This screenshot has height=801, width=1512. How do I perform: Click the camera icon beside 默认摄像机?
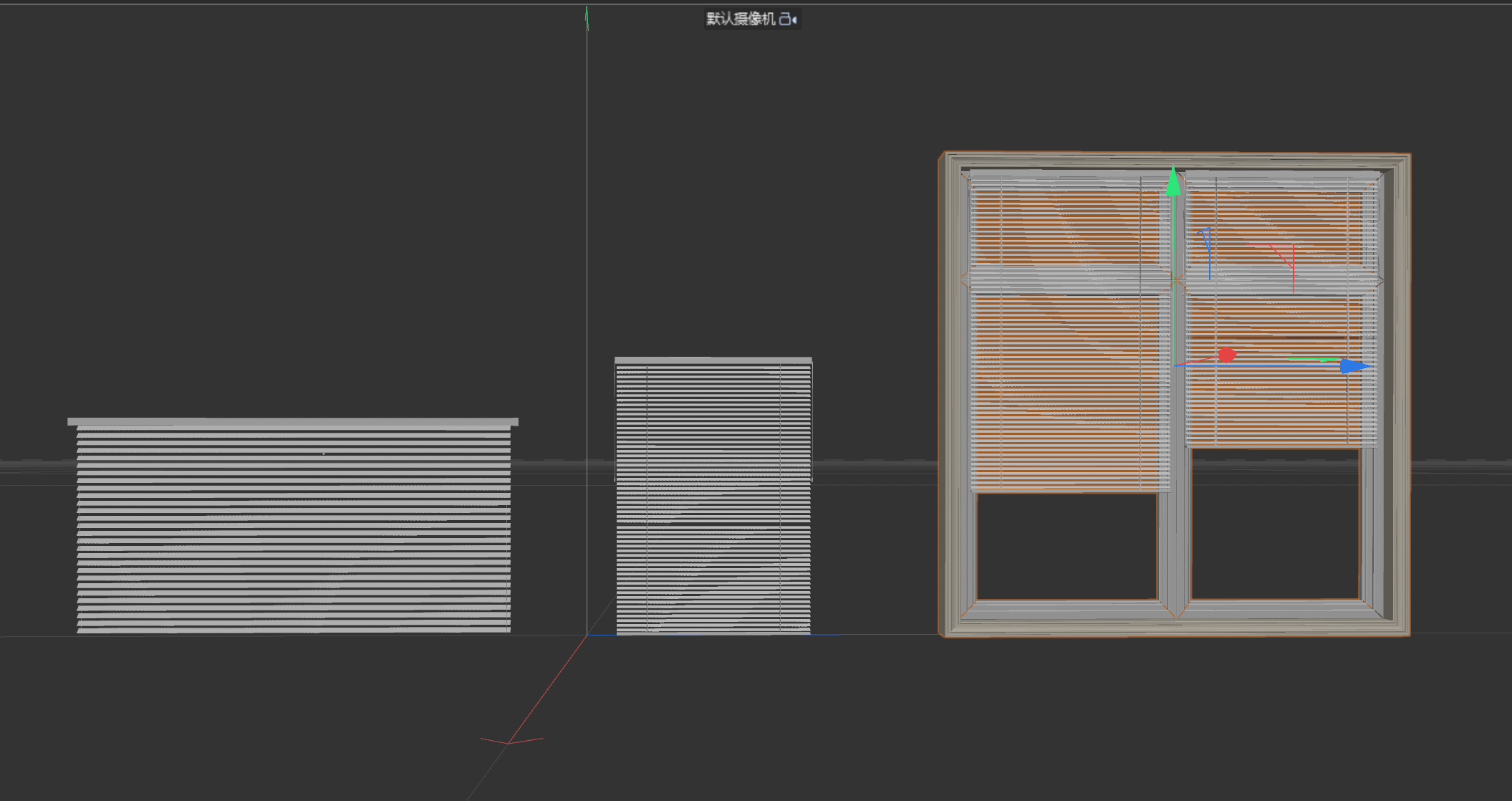[788, 19]
